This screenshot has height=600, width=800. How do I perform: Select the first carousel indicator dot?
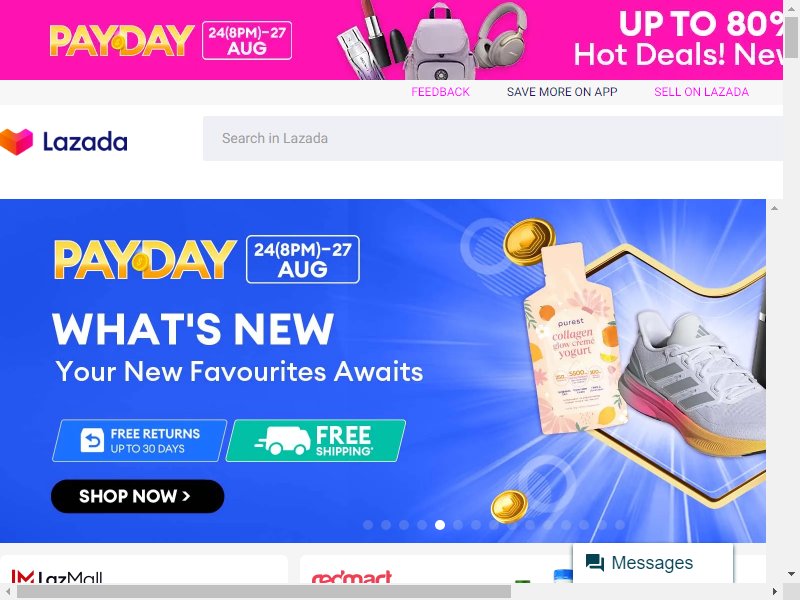pos(368,525)
